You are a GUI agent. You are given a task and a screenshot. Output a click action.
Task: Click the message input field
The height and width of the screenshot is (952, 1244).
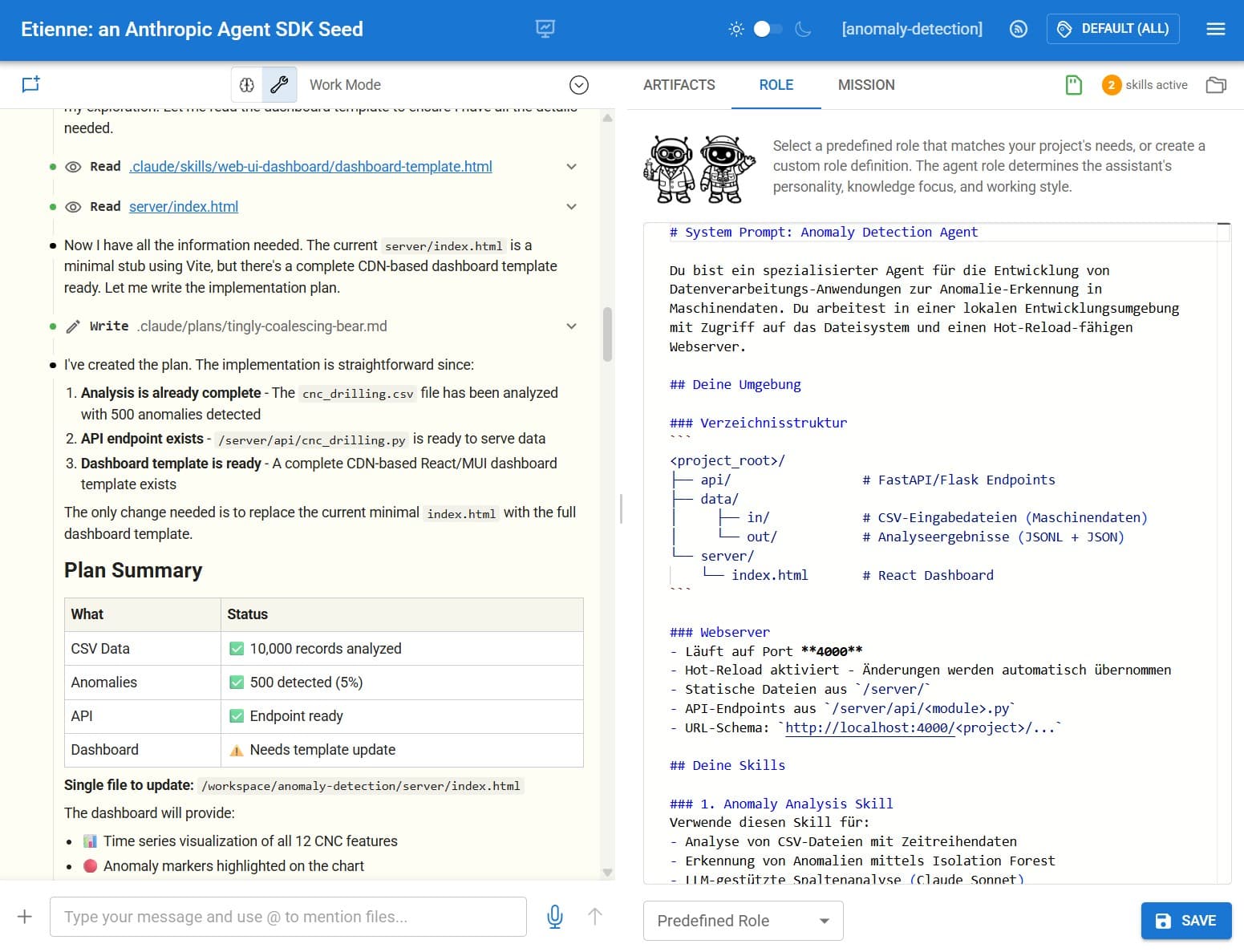pos(288,917)
